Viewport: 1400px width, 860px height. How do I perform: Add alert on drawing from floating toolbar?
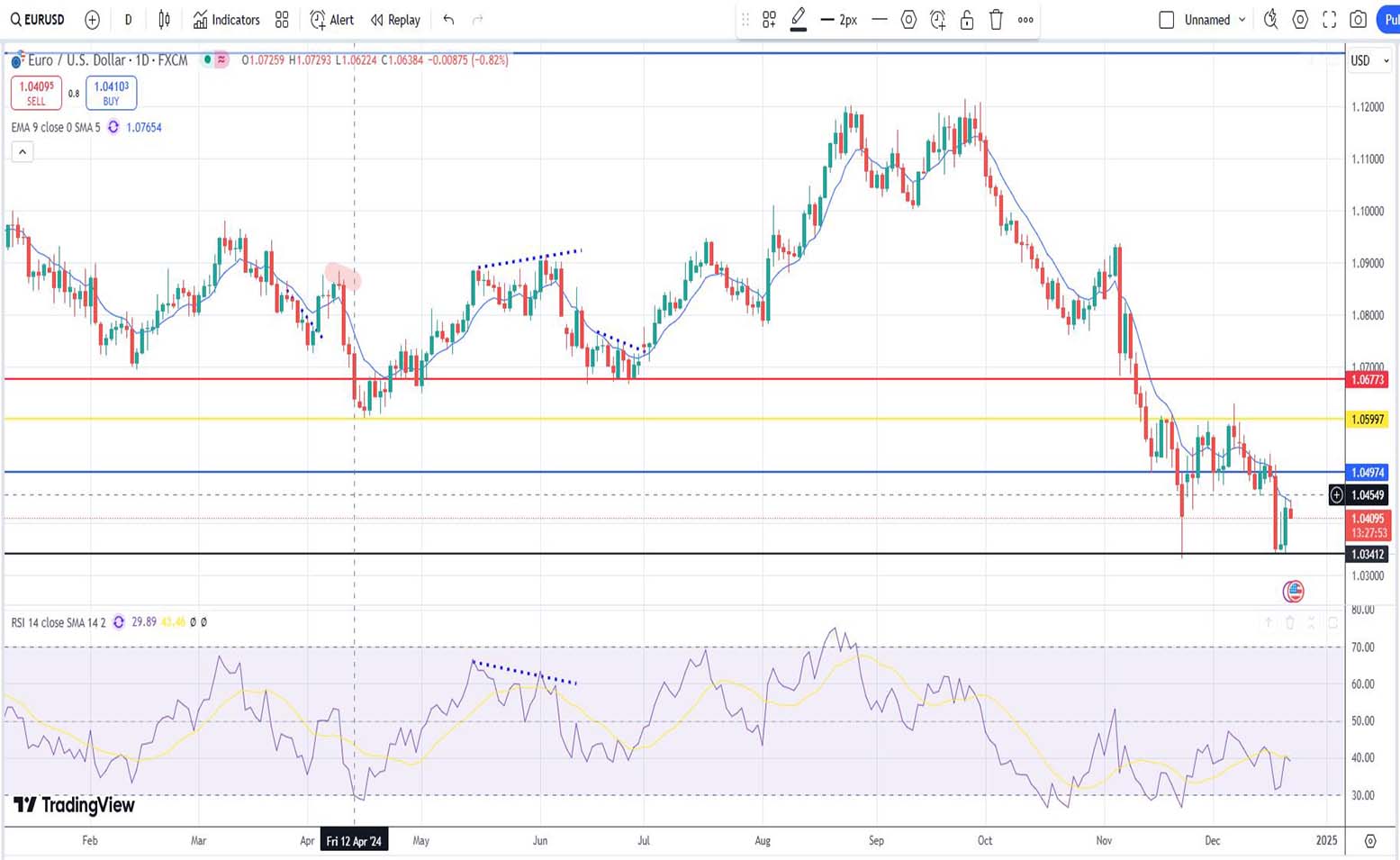[x=937, y=20]
